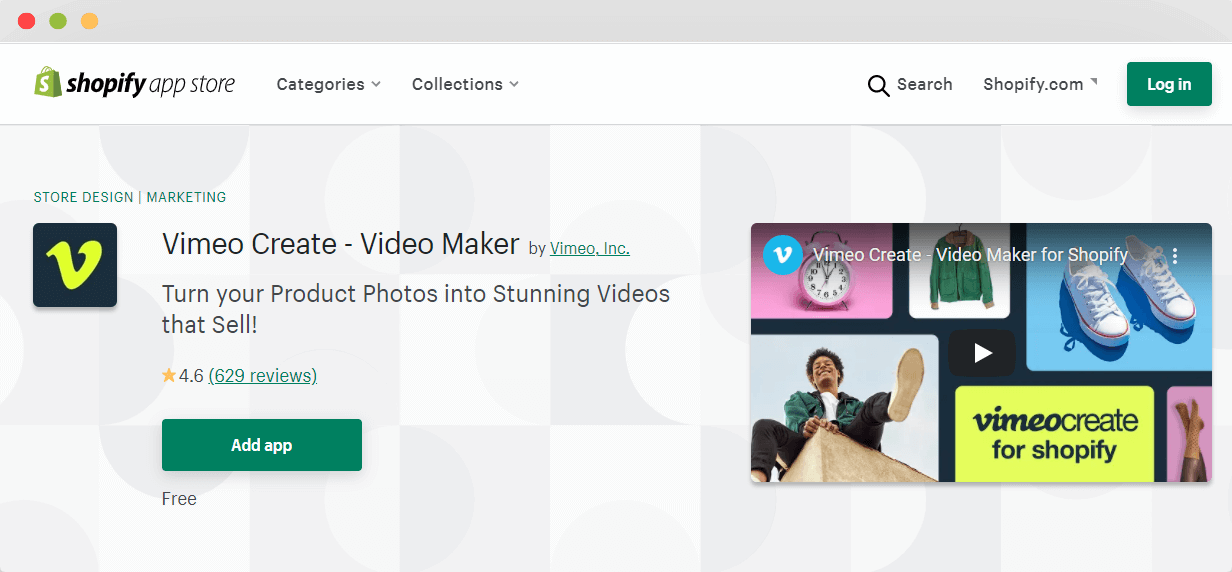
Task: Open the Categories dropdown menu
Action: 328,84
